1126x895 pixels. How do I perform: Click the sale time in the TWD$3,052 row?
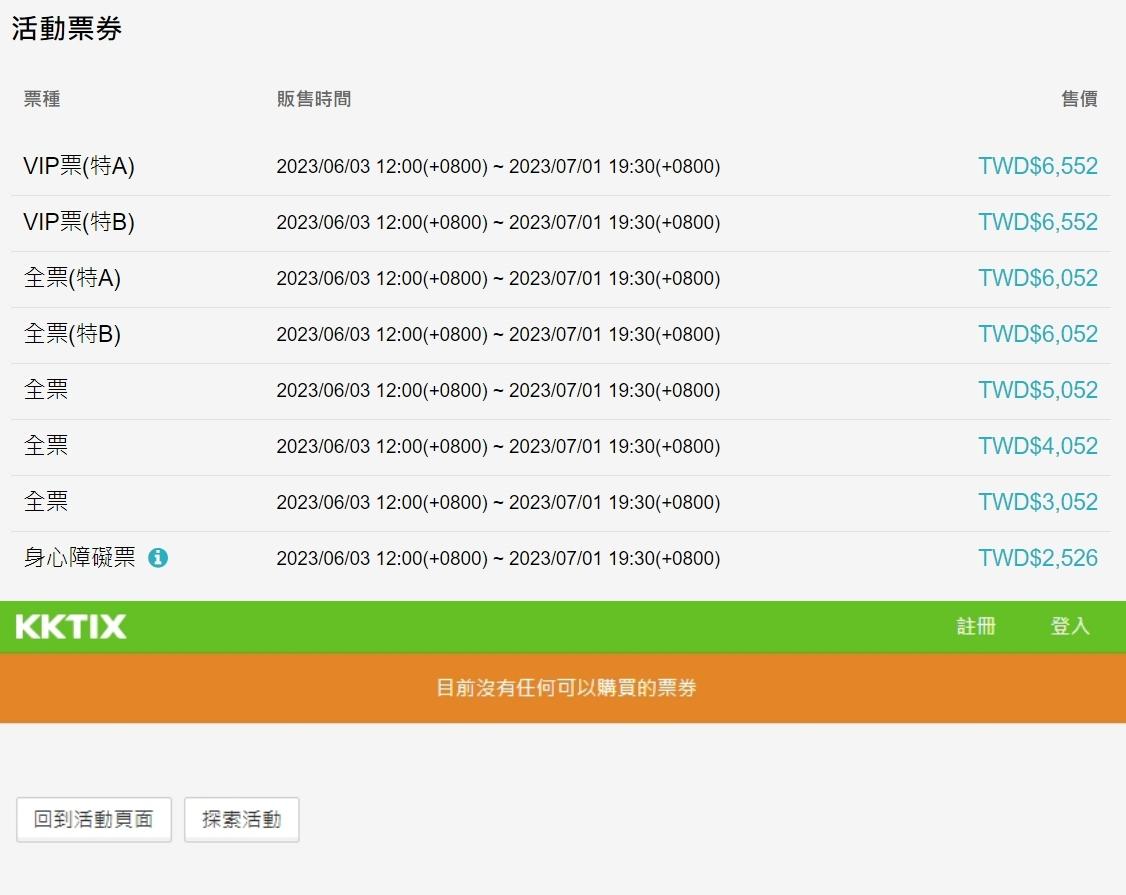[x=498, y=503]
